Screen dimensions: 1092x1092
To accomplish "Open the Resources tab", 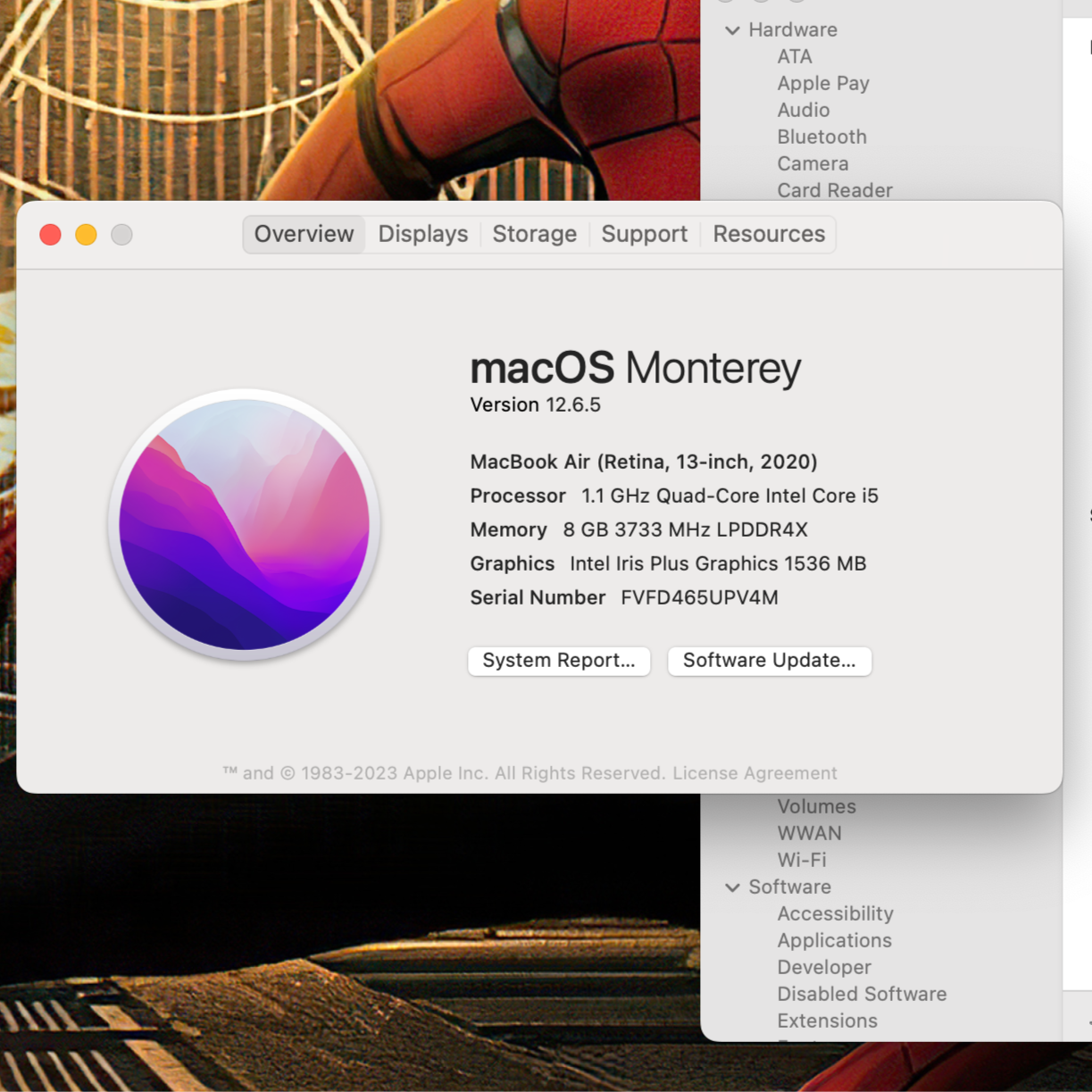I will click(769, 234).
